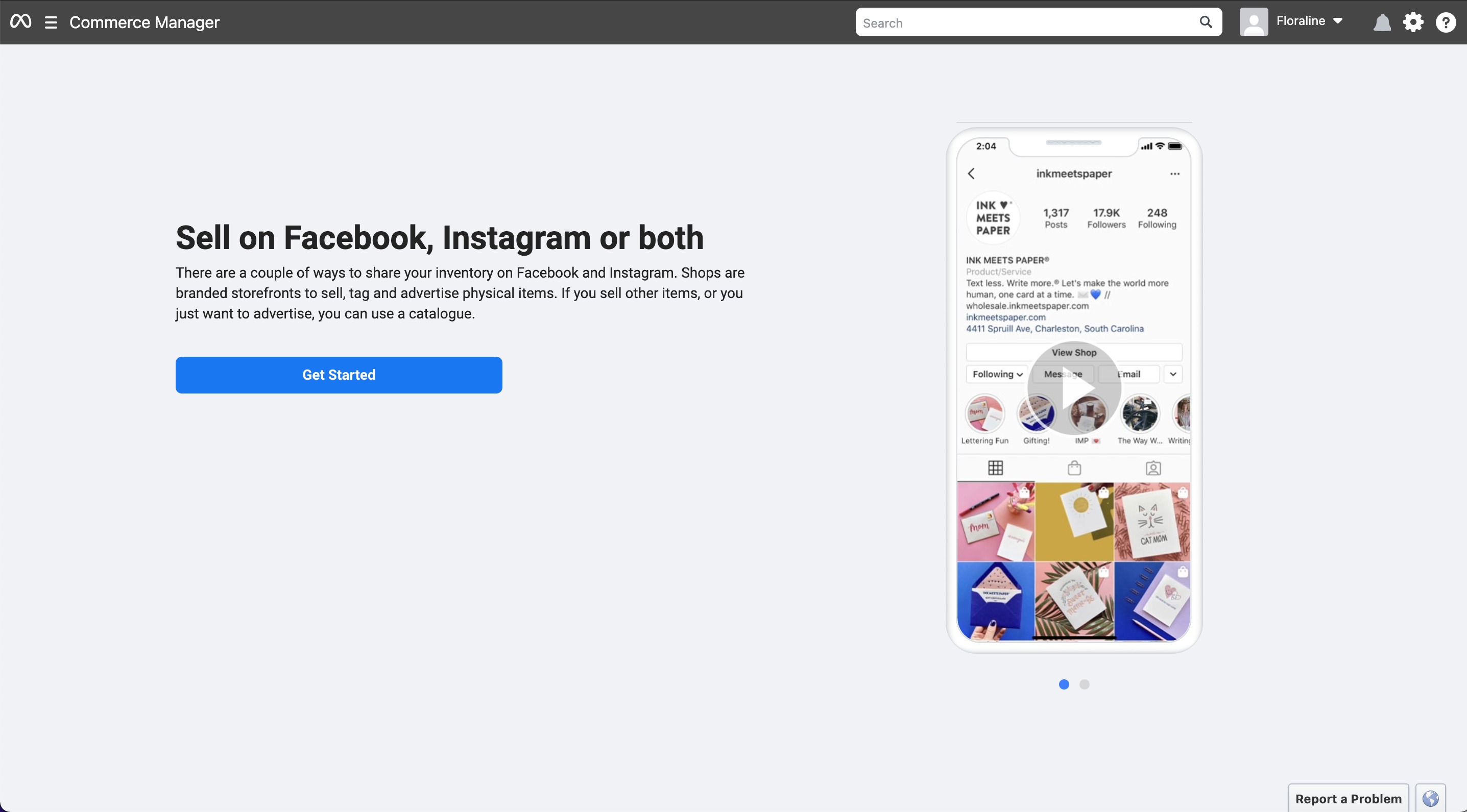Expand the Floraline account dropdown arrow
This screenshot has height=812, width=1467.
coord(1339,22)
